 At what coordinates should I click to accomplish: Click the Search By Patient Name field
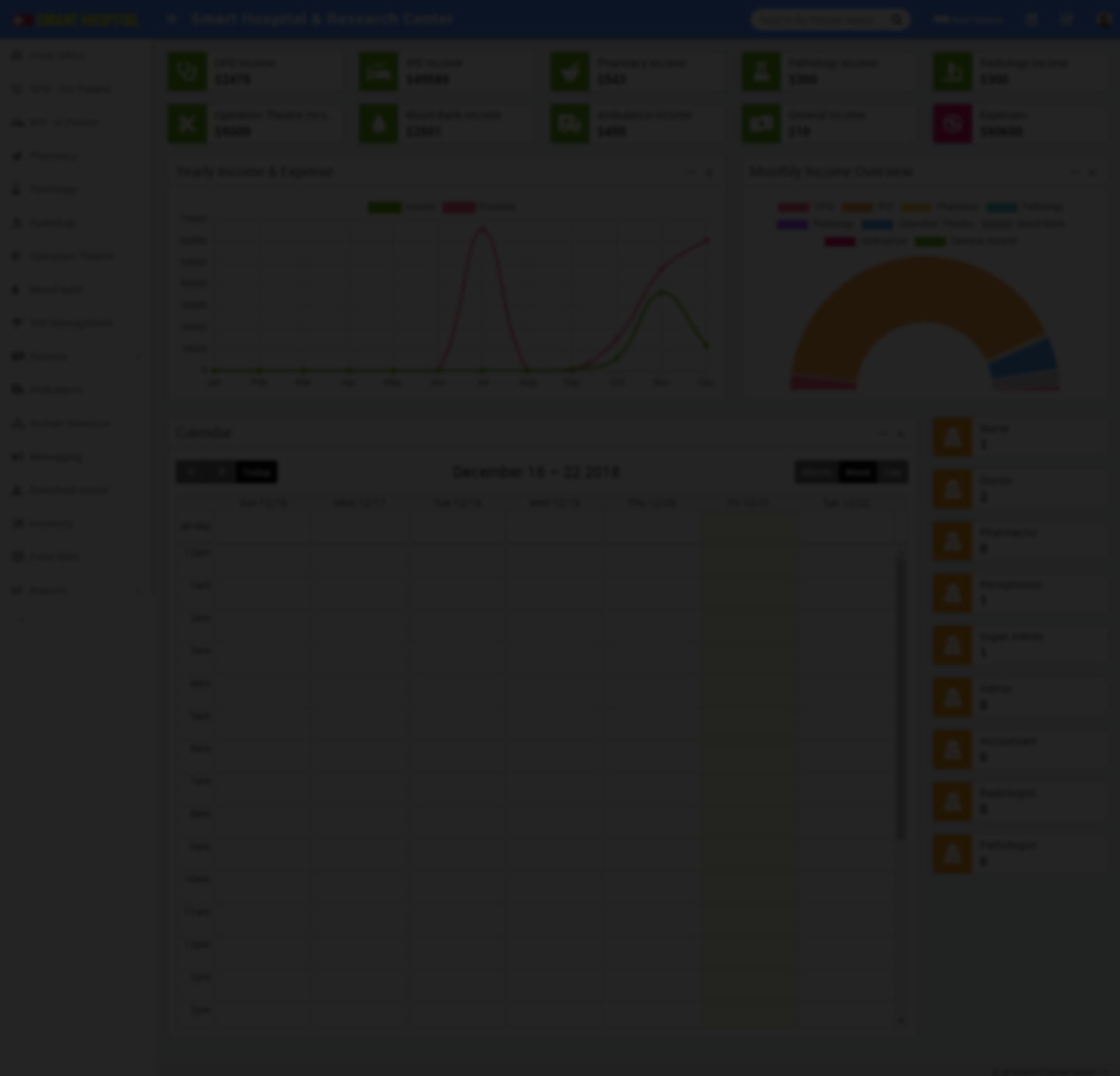click(819, 19)
